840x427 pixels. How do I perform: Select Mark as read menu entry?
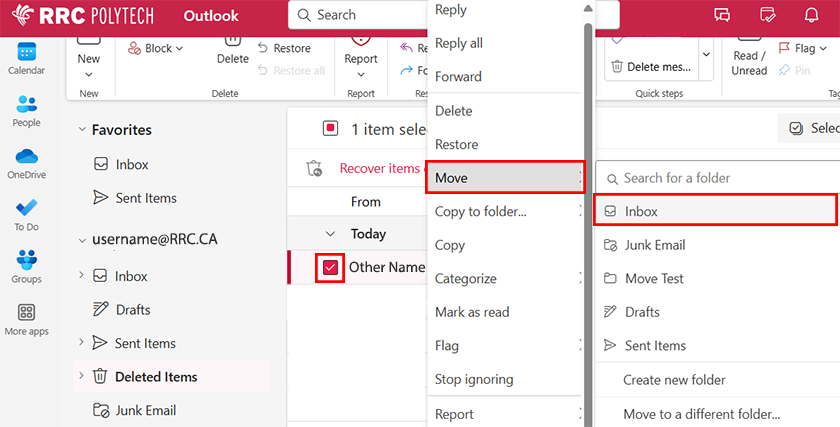[x=472, y=312]
